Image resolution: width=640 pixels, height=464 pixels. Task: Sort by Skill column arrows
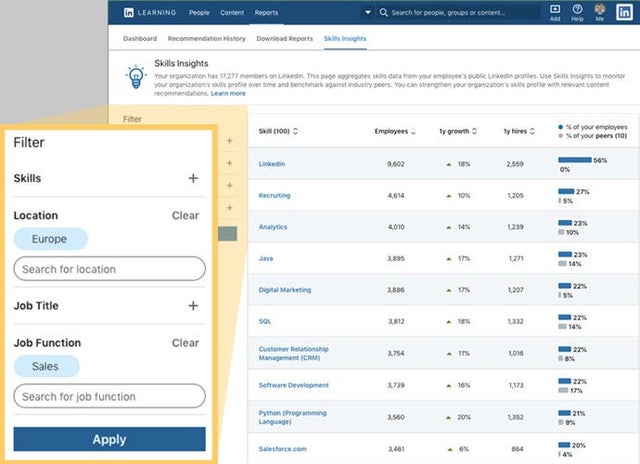coord(295,131)
